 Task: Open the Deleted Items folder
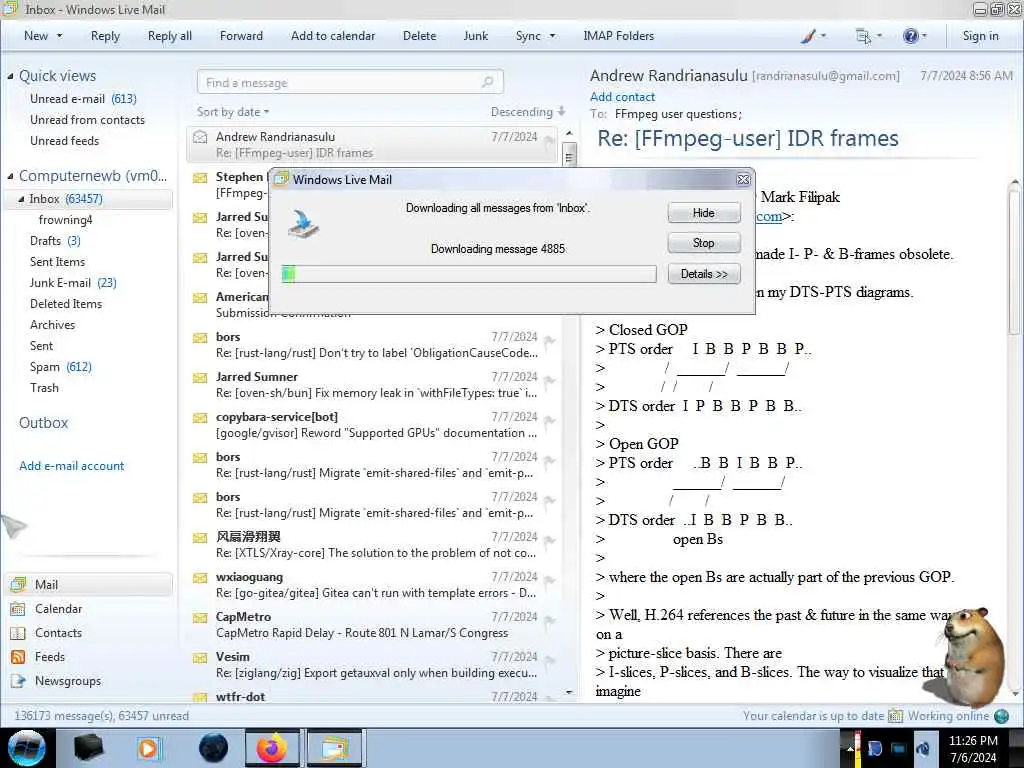[65, 304]
